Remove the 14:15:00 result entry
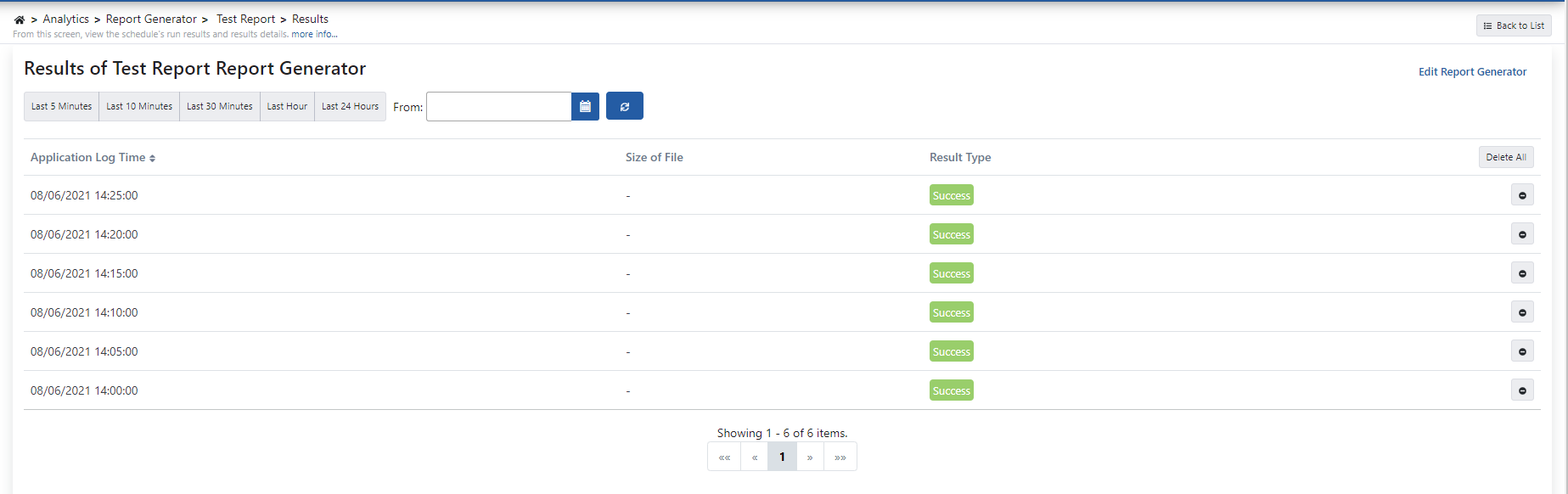Screen dimensions: 1568x494 [x=1521, y=273]
